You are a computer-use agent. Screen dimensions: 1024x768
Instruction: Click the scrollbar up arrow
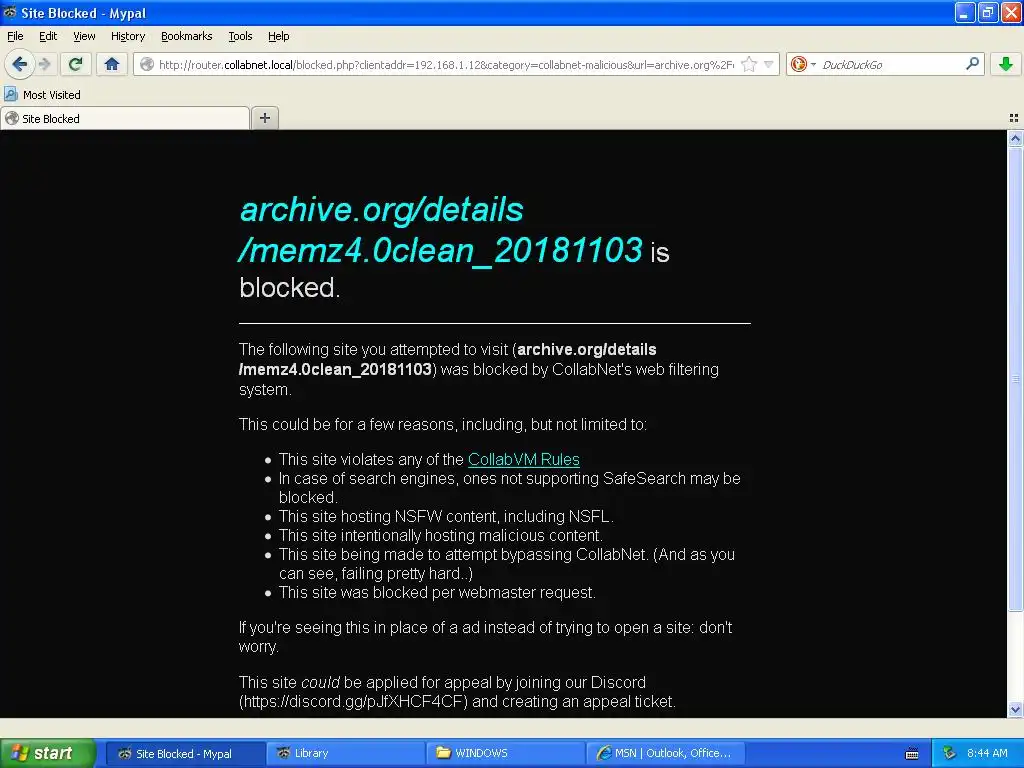tap(1015, 138)
